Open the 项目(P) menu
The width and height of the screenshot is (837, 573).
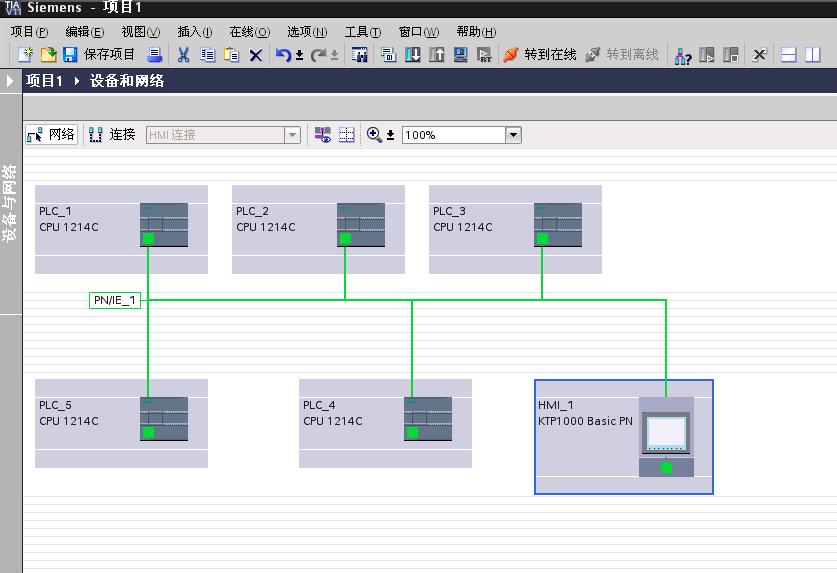pos(29,32)
